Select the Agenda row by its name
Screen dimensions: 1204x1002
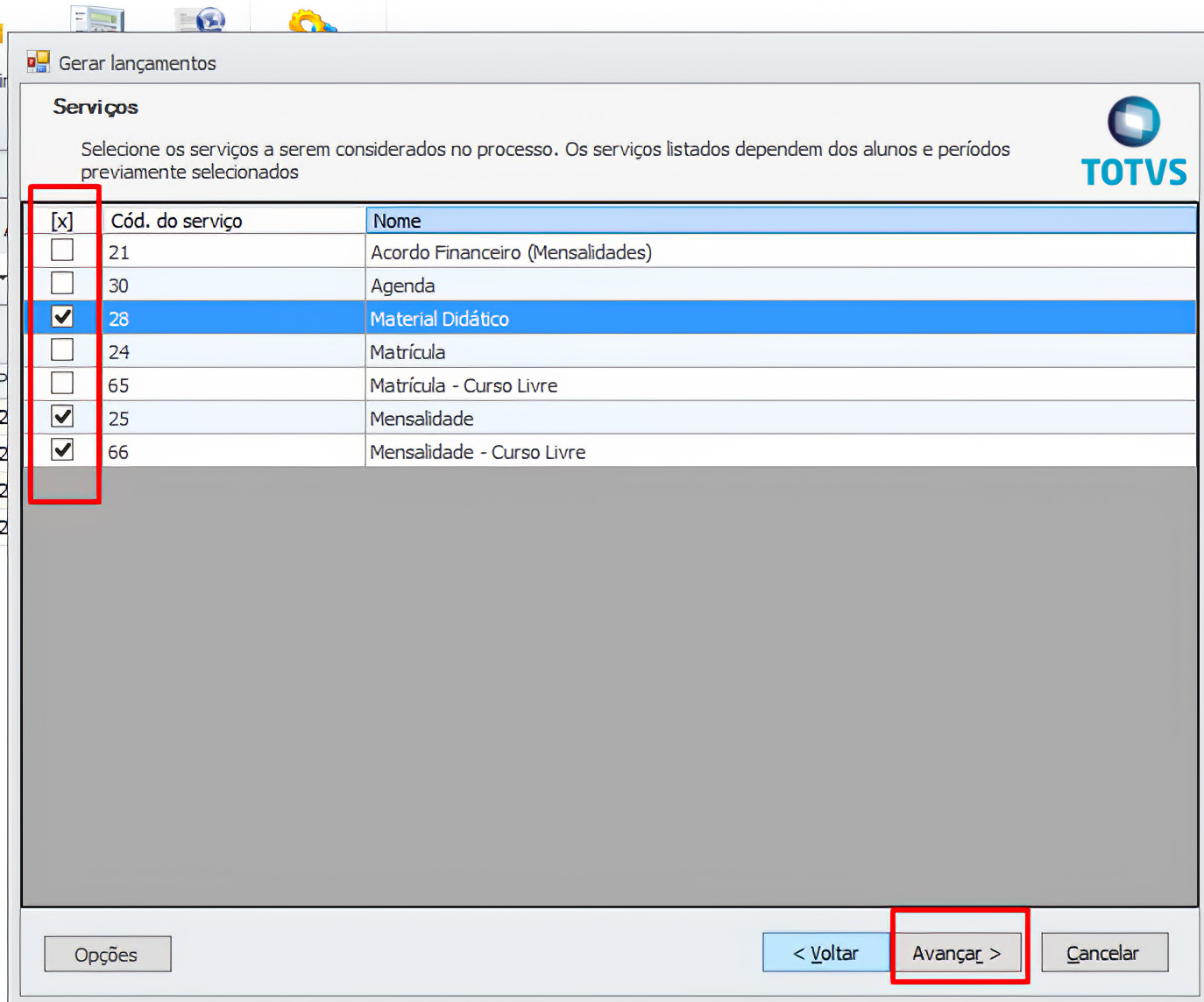point(403,286)
